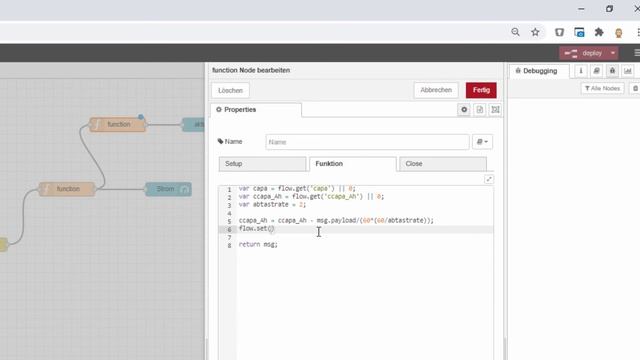The height and width of the screenshot is (360, 640).
Task: Switch to the Setup tab
Action: click(x=262, y=164)
